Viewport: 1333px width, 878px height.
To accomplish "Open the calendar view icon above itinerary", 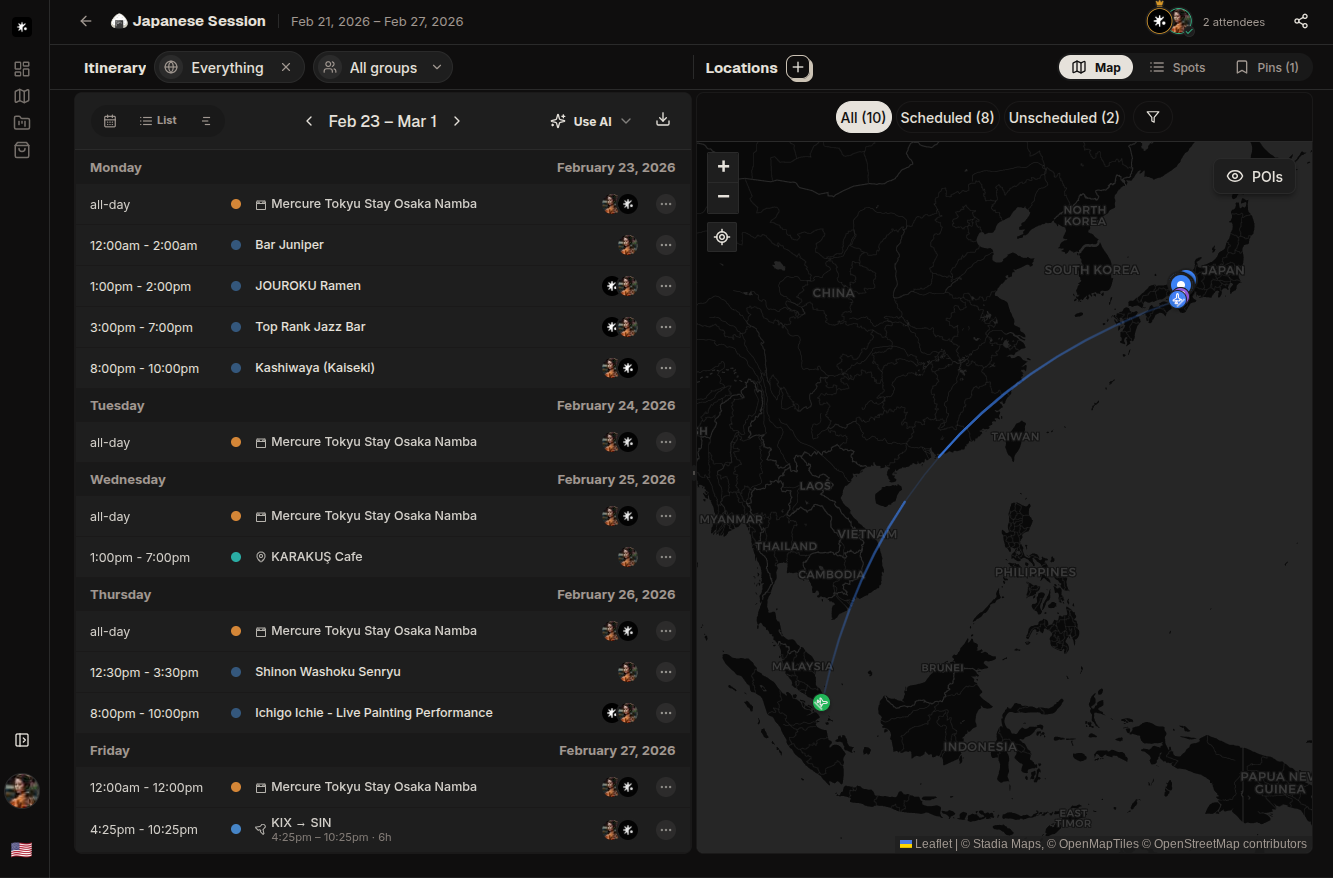I will click(x=110, y=120).
